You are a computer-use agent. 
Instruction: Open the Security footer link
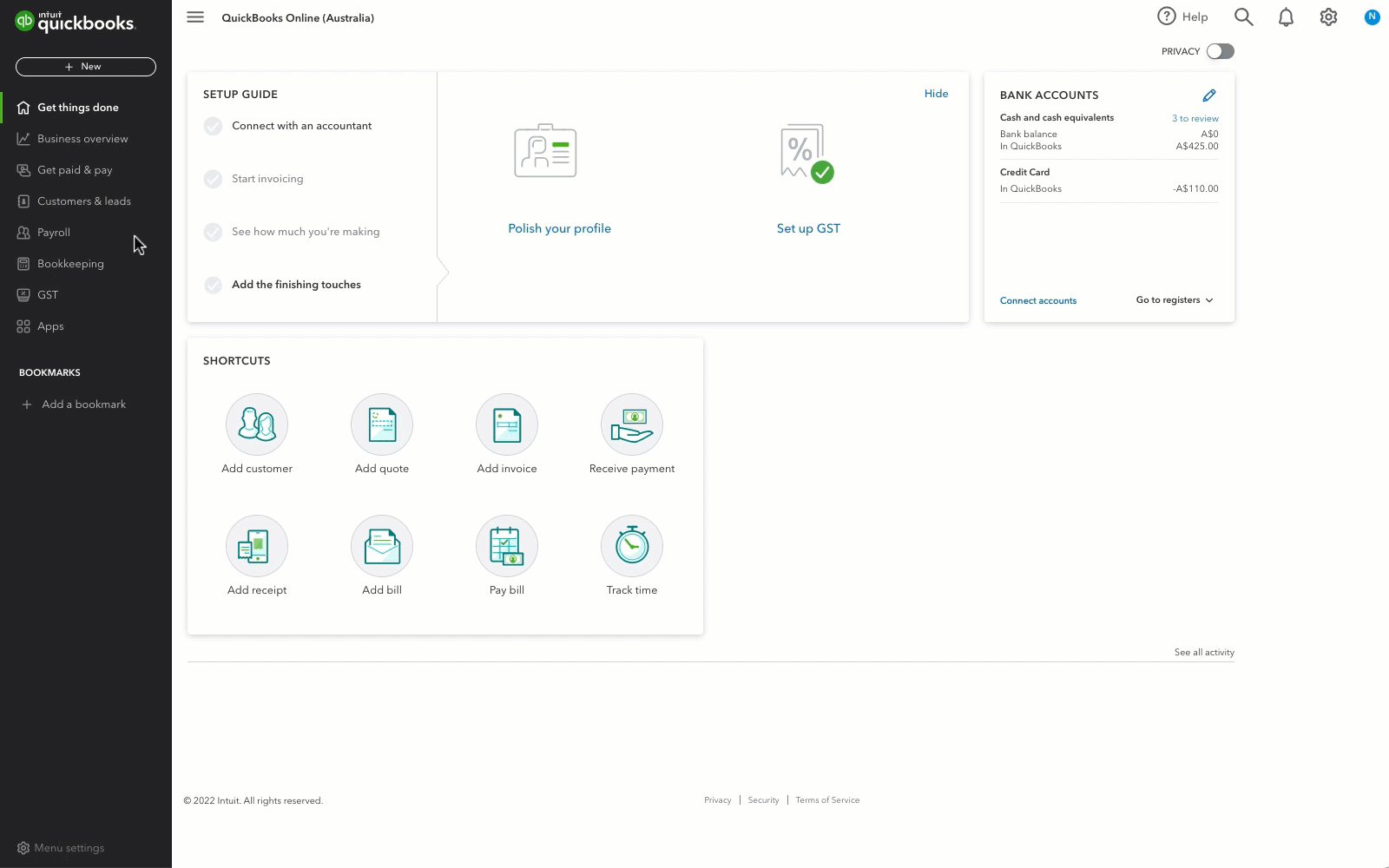(x=764, y=800)
